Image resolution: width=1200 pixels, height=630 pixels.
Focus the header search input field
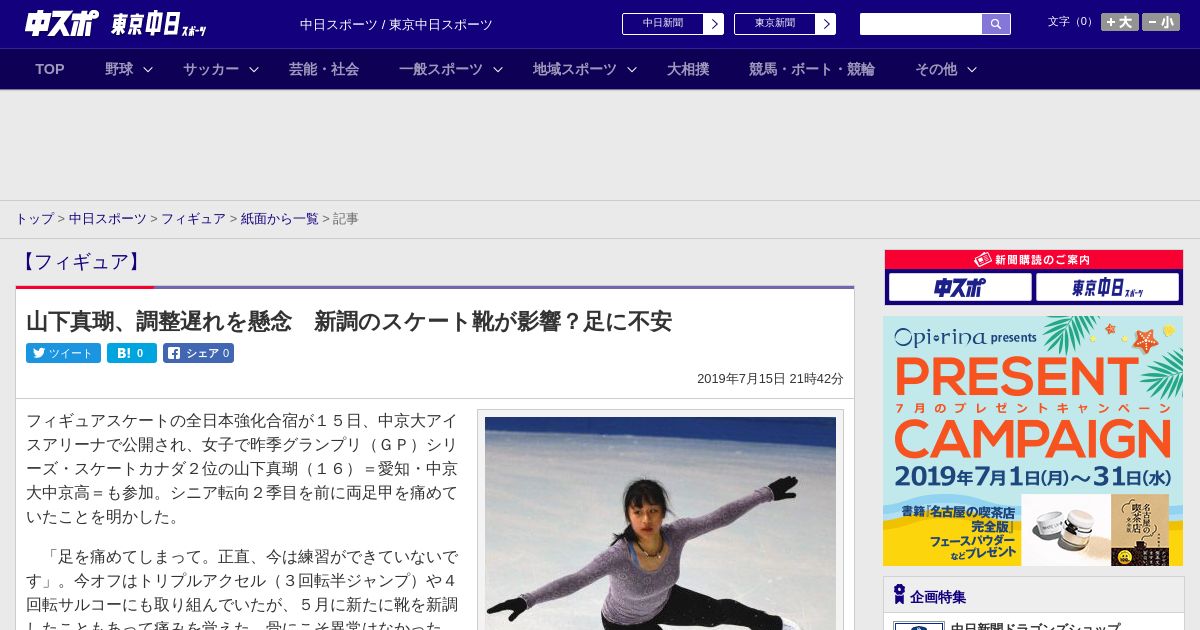(921, 24)
